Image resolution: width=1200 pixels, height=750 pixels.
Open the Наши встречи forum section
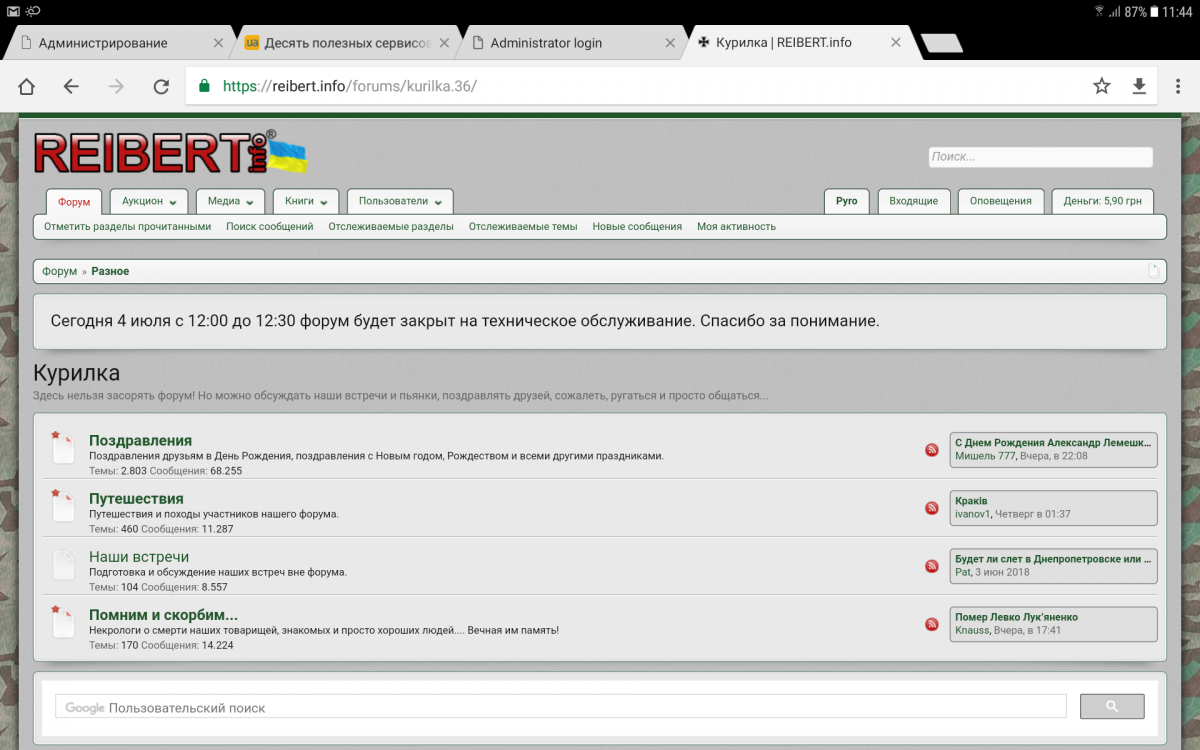139,557
